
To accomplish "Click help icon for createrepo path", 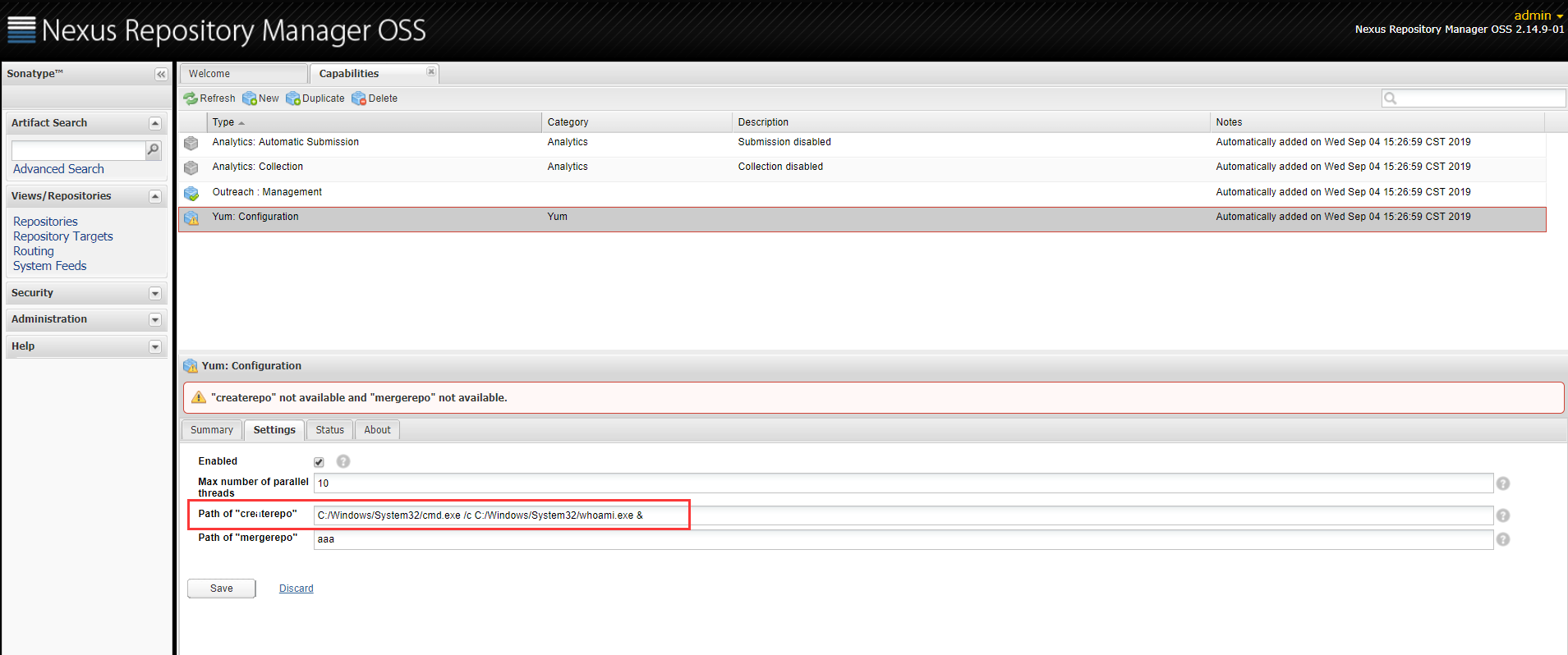I will (1502, 515).
